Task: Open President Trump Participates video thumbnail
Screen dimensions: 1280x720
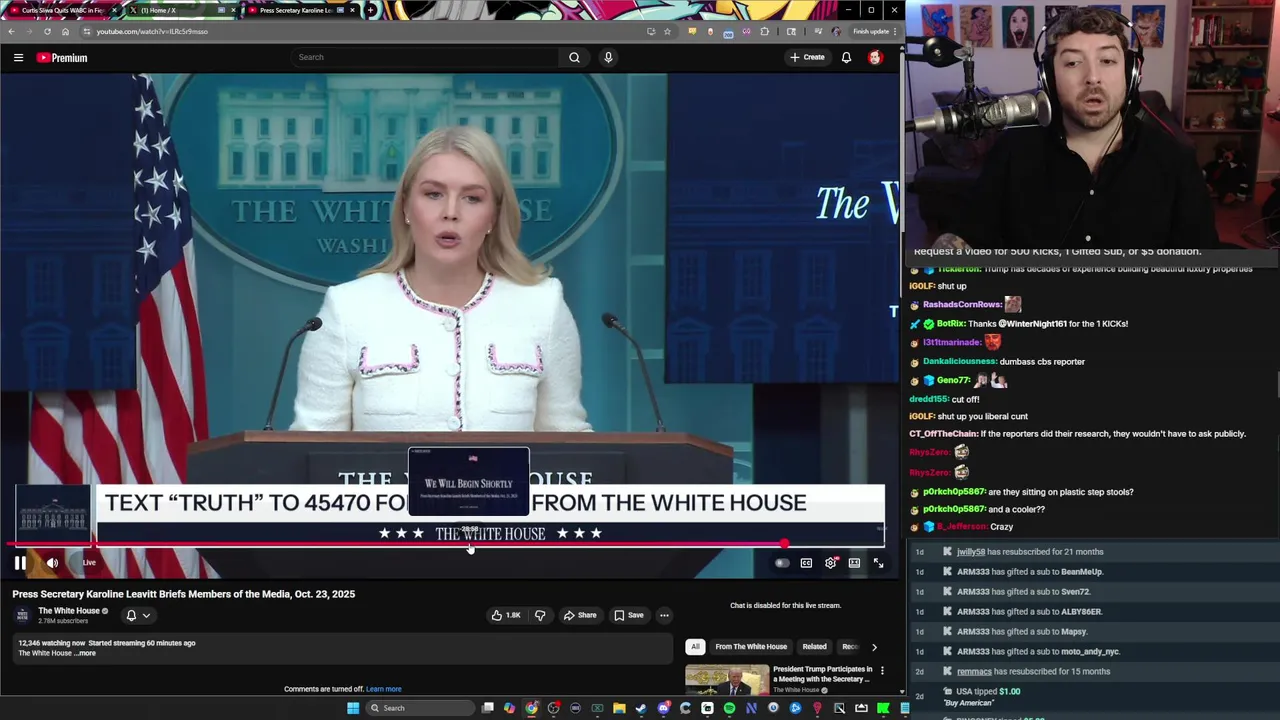Action: (x=727, y=680)
